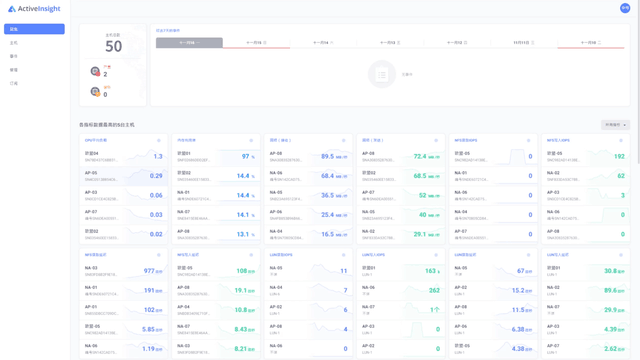Click the NA-02 row with value 62
640x360 pixels.
(x=586, y=176)
